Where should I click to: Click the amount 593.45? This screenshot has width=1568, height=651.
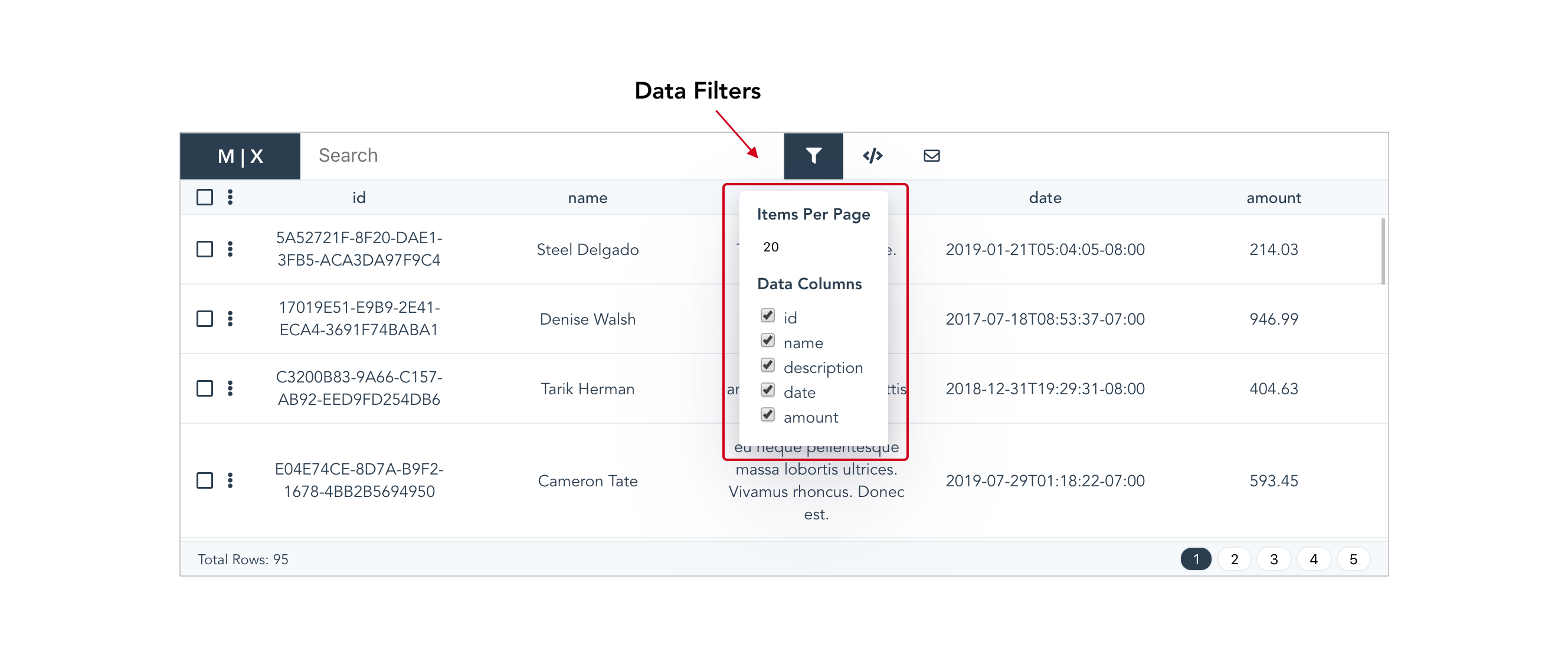click(x=1274, y=481)
